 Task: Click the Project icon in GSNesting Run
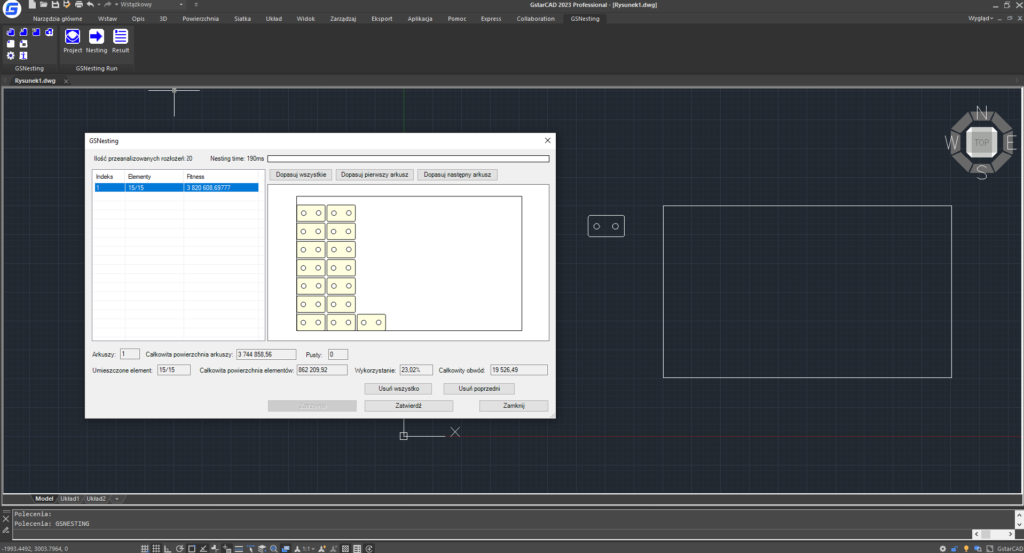click(x=72, y=38)
